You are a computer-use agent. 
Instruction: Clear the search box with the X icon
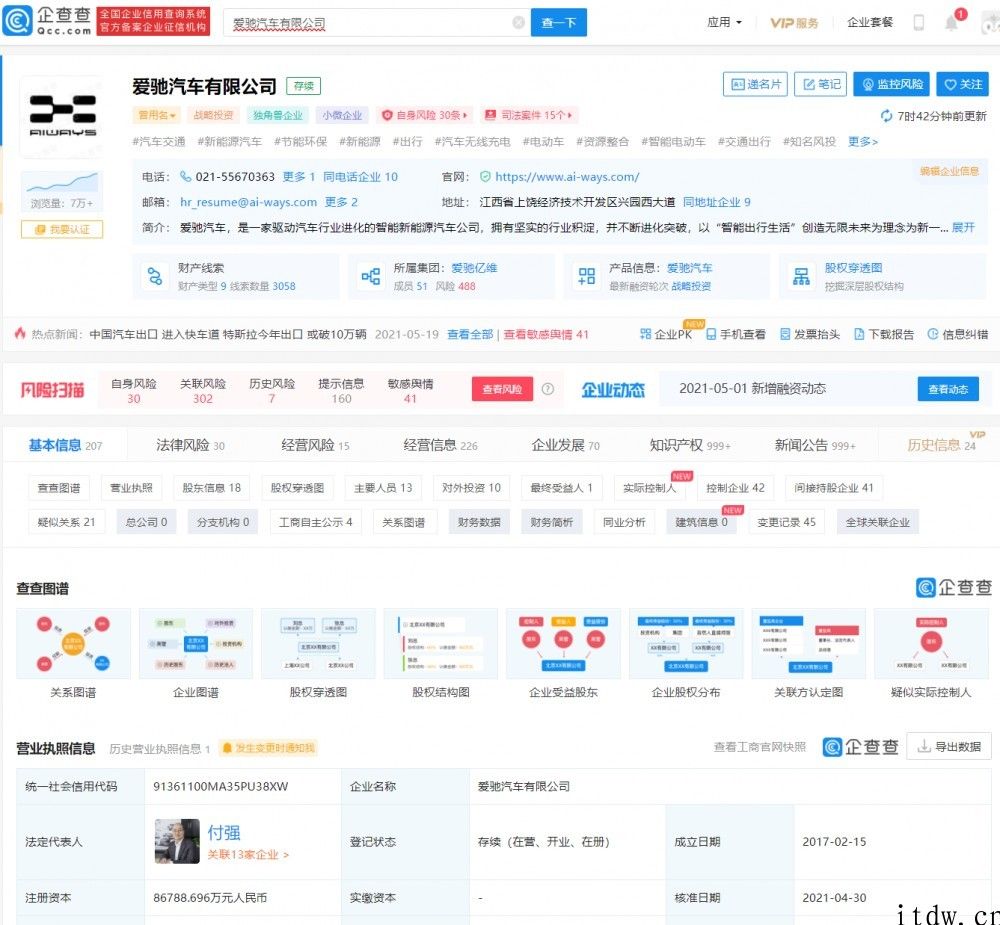pos(518,22)
